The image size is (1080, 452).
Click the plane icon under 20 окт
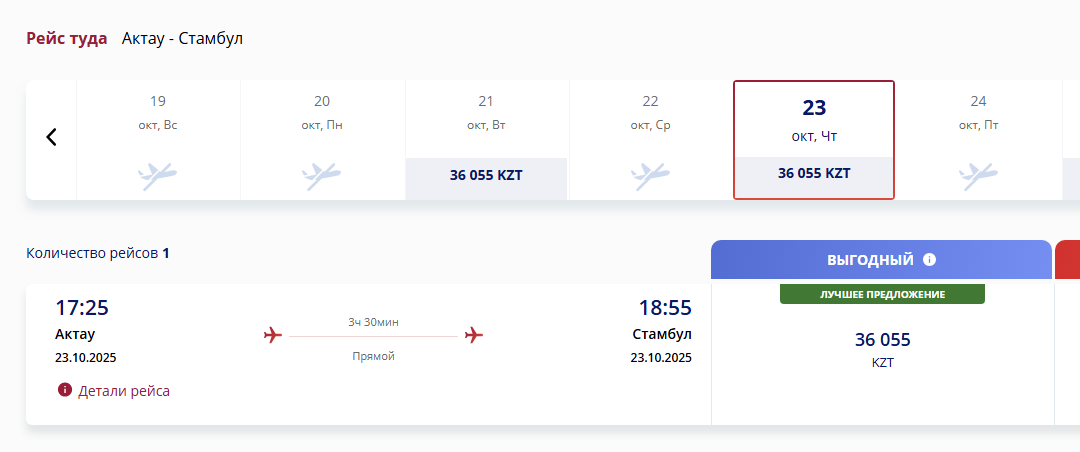[x=322, y=176]
